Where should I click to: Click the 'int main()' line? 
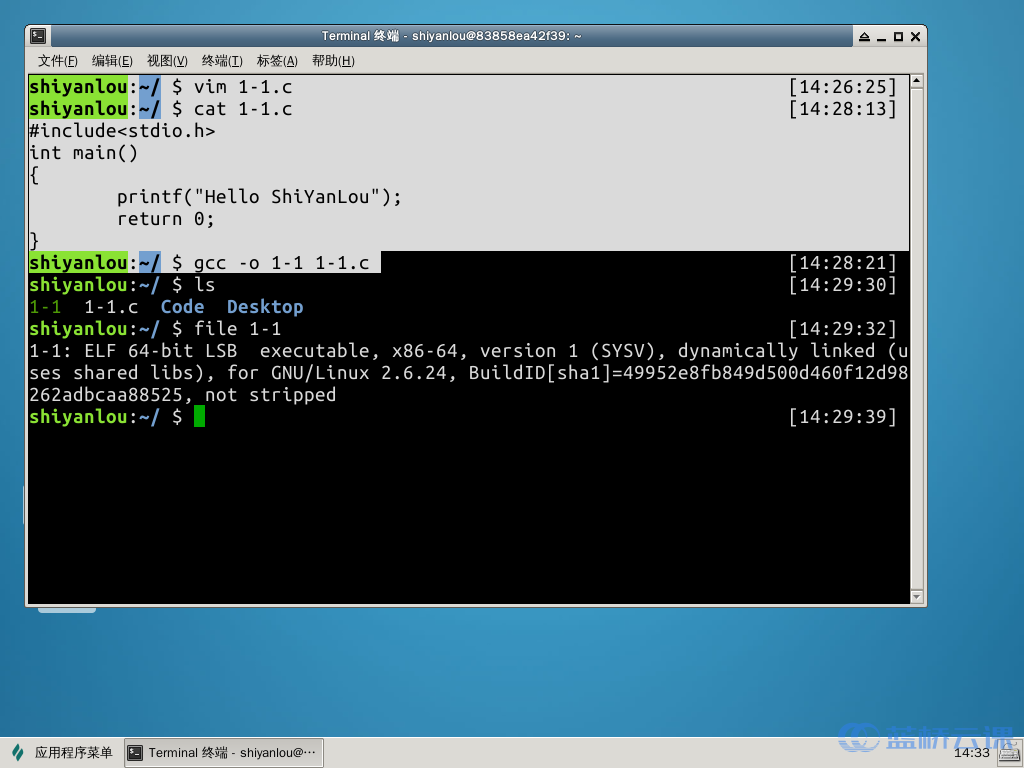click(84, 153)
